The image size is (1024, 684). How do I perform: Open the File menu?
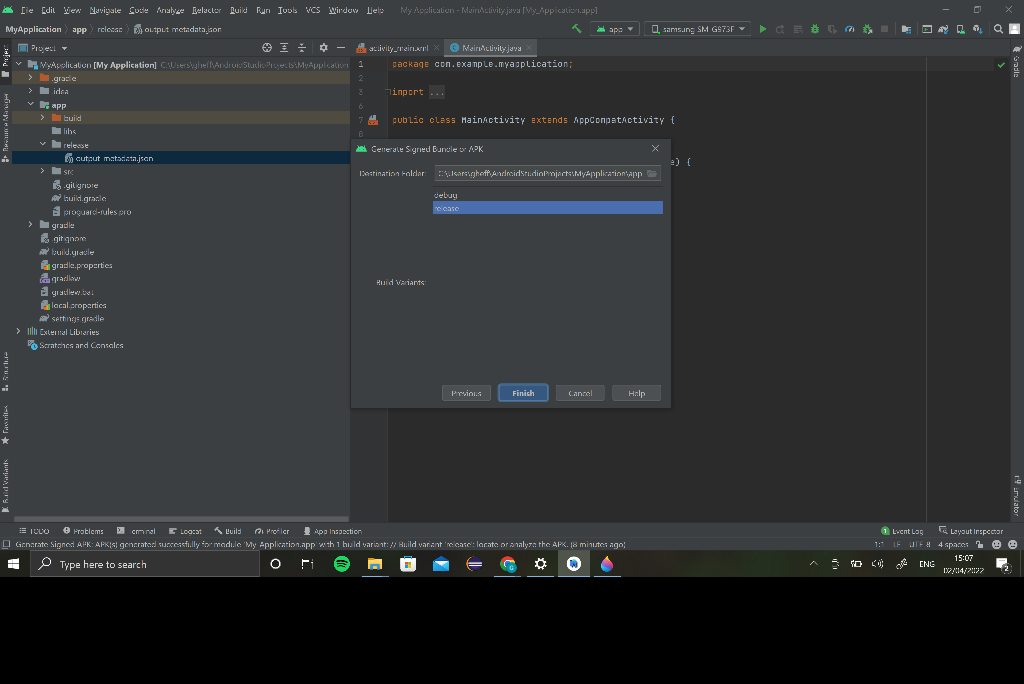tap(27, 10)
